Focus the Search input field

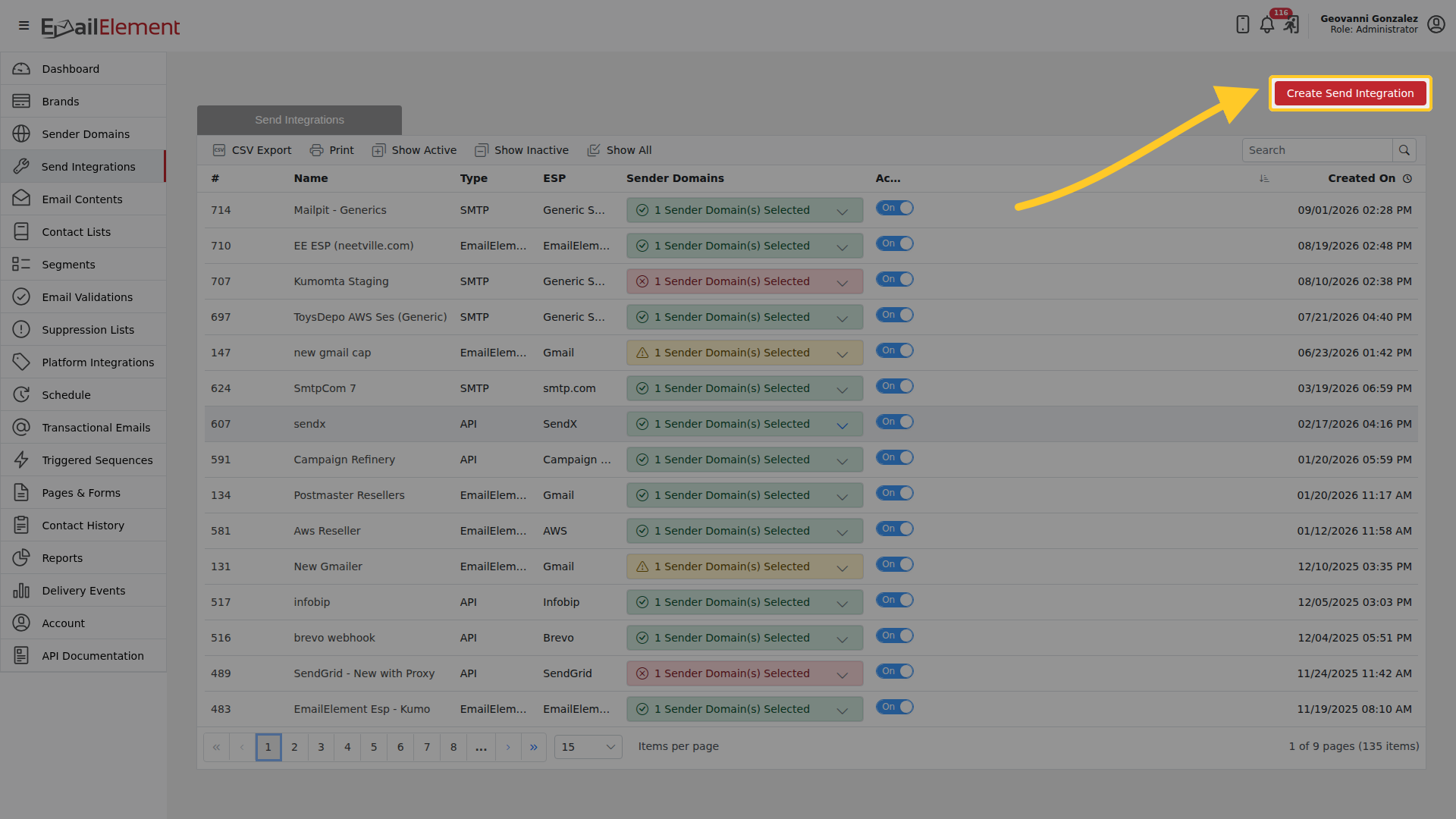click(1317, 150)
